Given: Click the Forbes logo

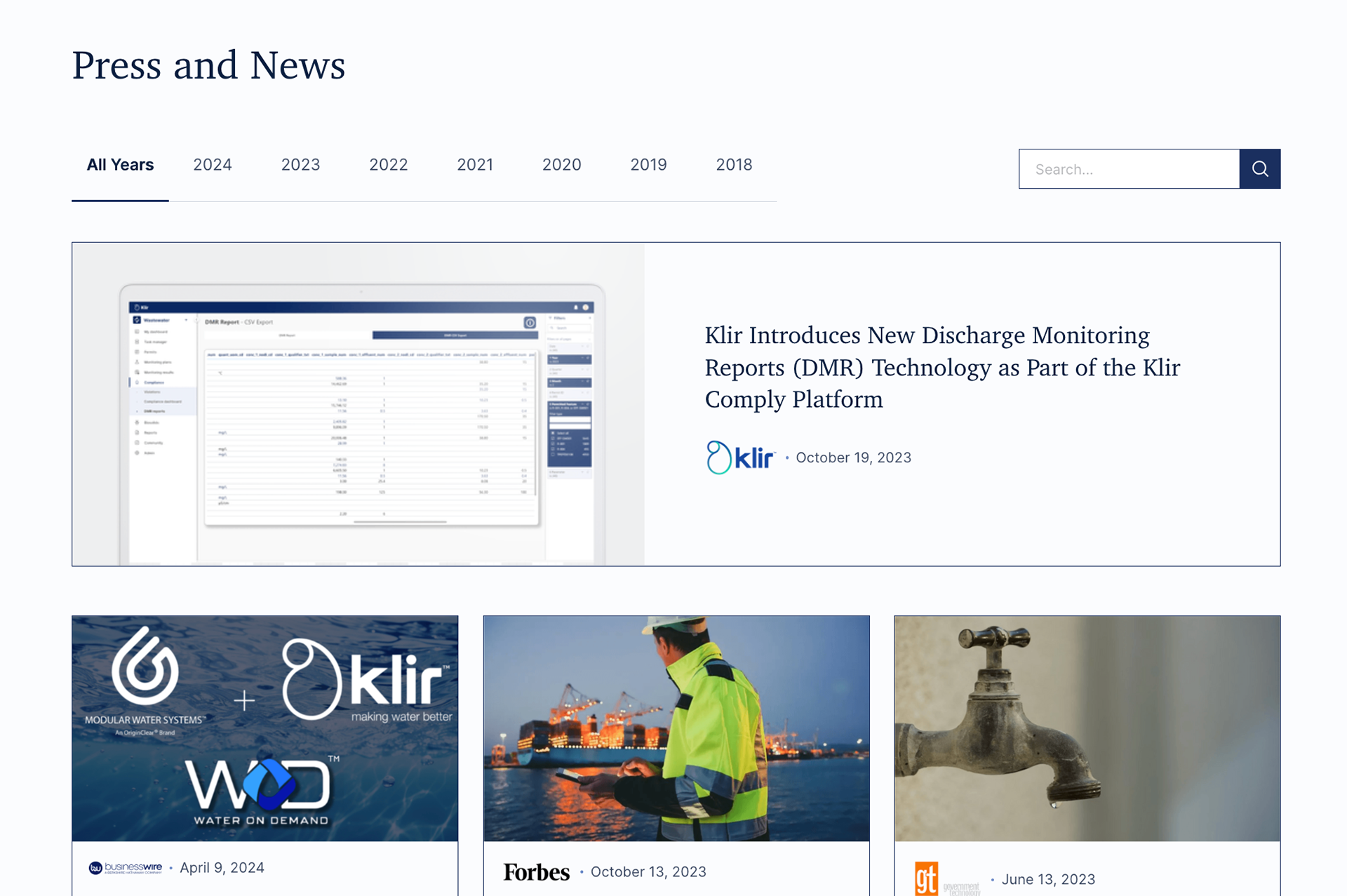Looking at the screenshot, I should click(537, 872).
